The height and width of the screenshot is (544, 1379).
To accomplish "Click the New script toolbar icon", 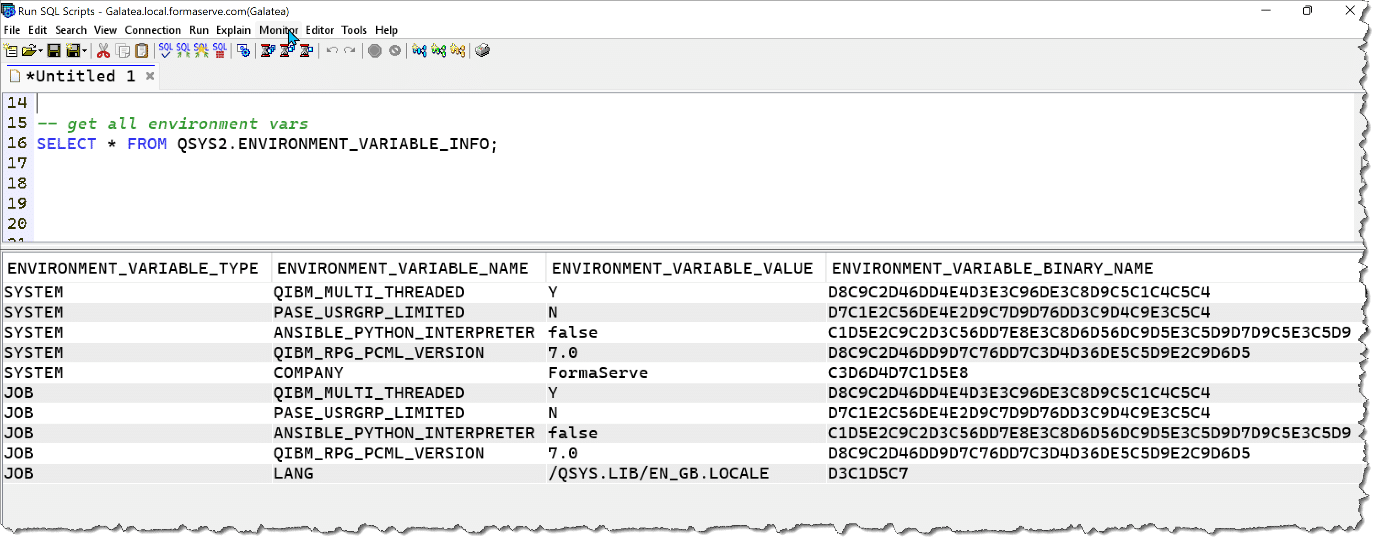I will [10, 51].
